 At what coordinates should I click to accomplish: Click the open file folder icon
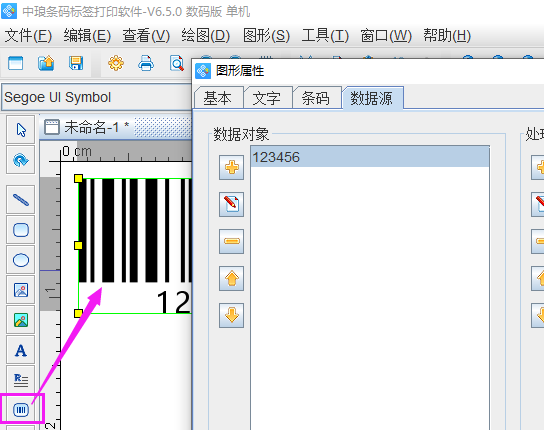click(x=46, y=64)
